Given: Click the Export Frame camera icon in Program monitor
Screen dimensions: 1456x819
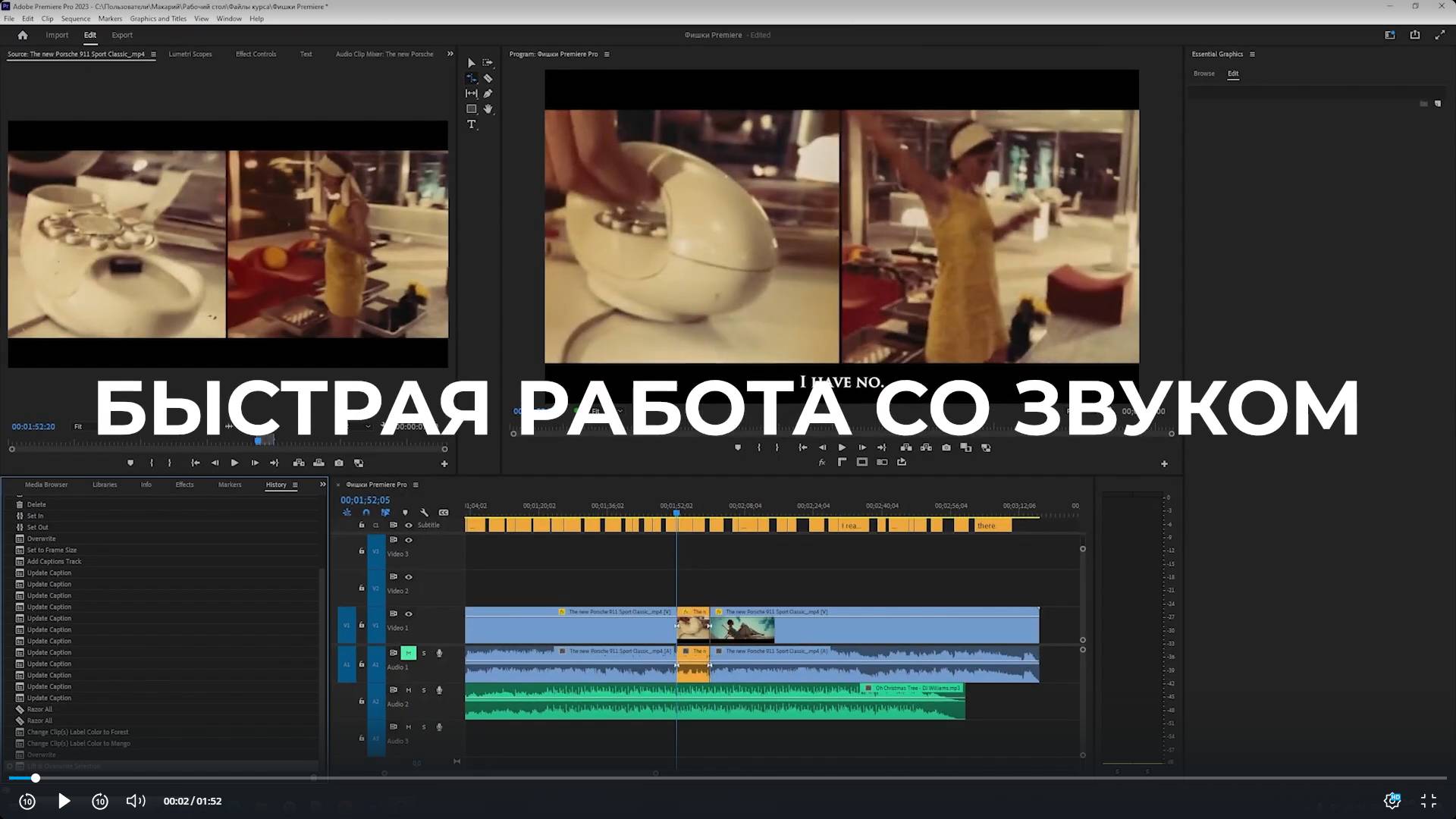Looking at the screenshot, I should (946, 447).
